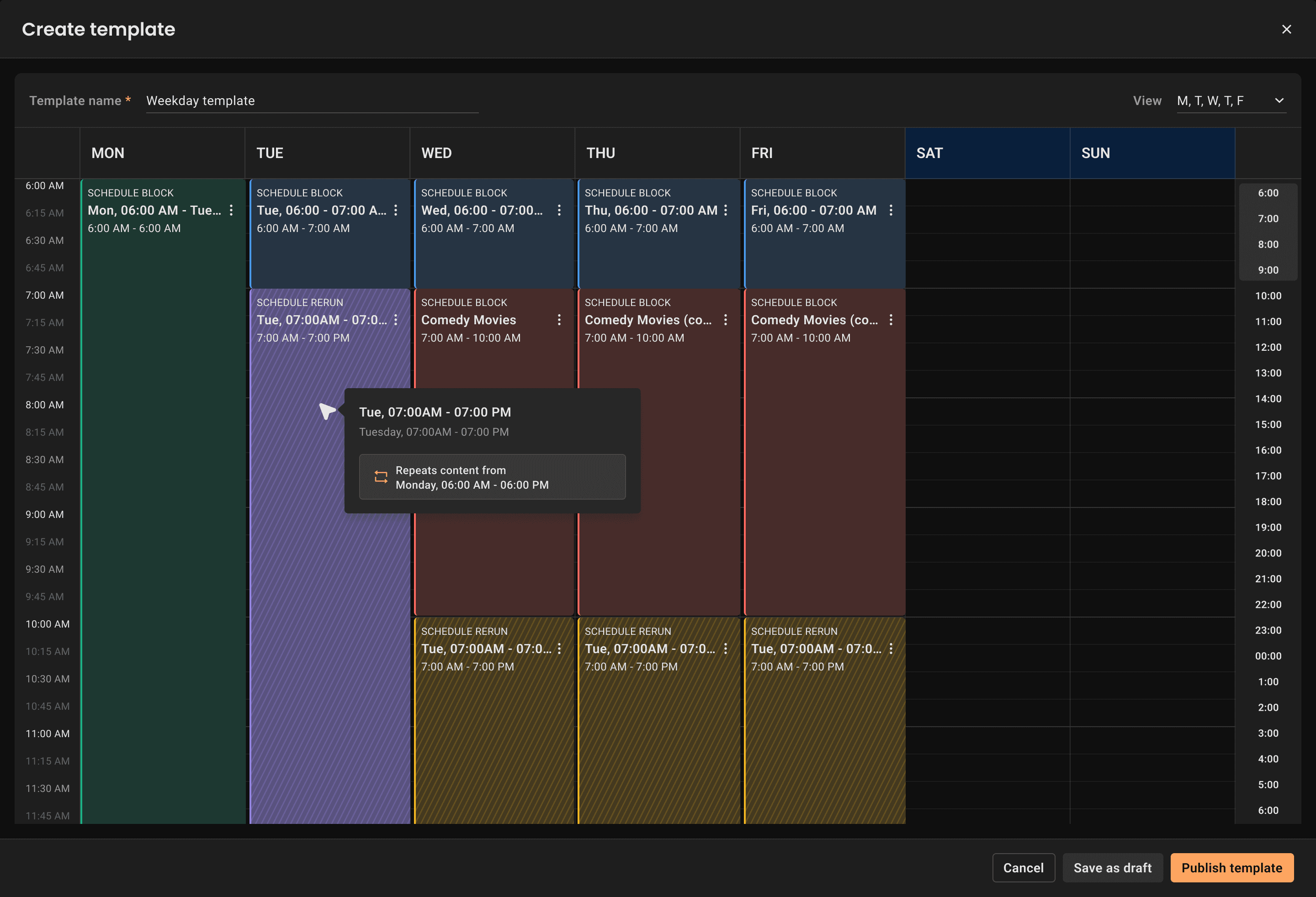
Task: Open options menu on Tuesday schedule rerun
Action: pyautogui.click(x=396, y=320)
